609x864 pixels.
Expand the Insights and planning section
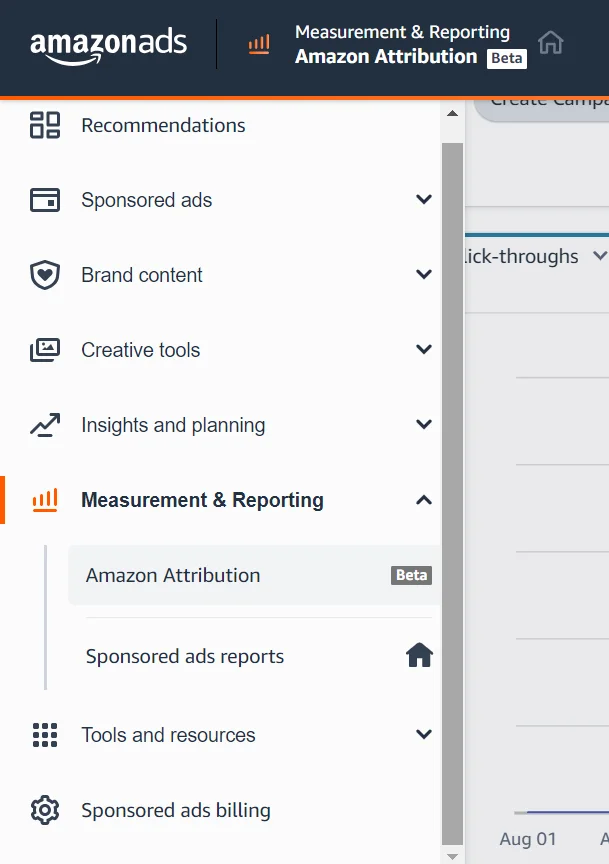tap(422, 425)
